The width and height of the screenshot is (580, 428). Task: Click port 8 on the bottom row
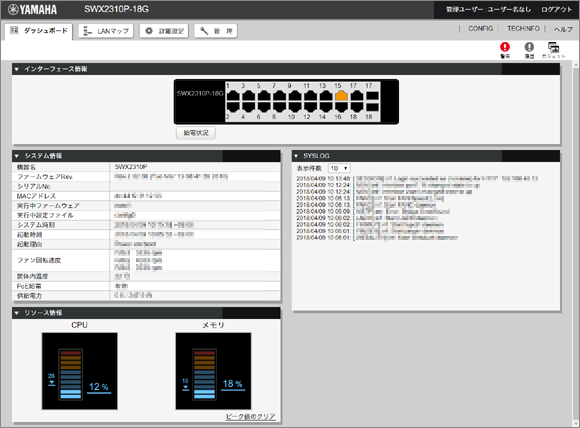tap(279, 107)
